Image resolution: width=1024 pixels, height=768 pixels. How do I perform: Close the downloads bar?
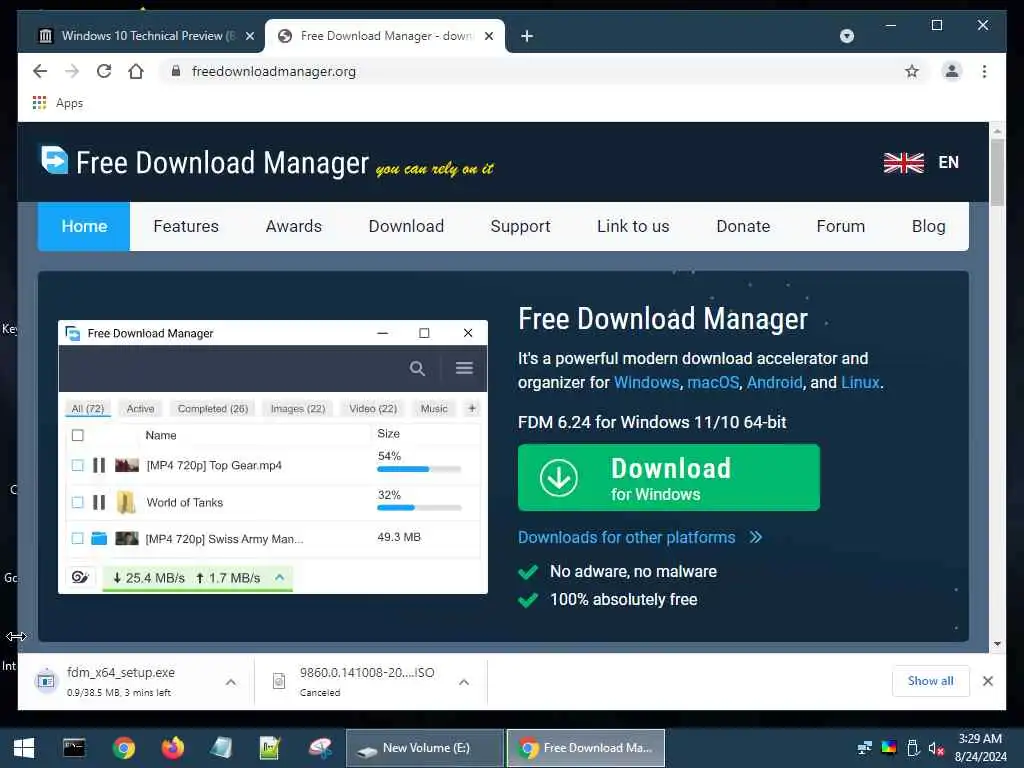tap(987, 681)
